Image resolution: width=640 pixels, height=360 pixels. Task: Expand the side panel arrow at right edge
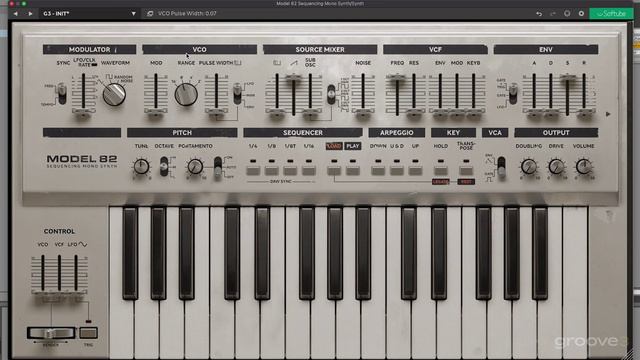click(608, 114)
